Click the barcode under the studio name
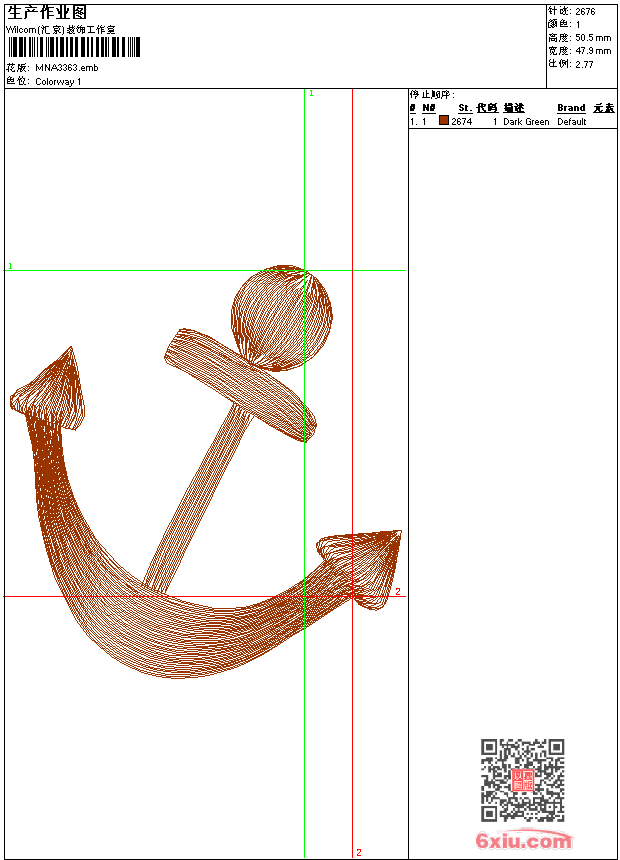 click(x=74, y=48)
